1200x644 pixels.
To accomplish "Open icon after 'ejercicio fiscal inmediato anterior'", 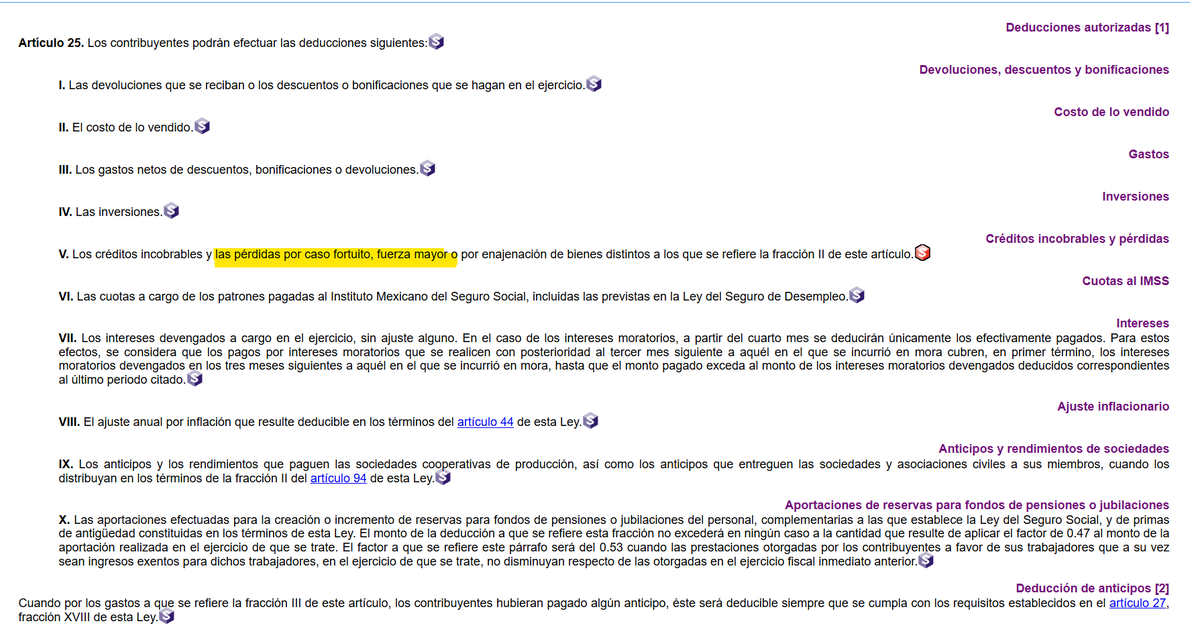I will coord(926,561).
